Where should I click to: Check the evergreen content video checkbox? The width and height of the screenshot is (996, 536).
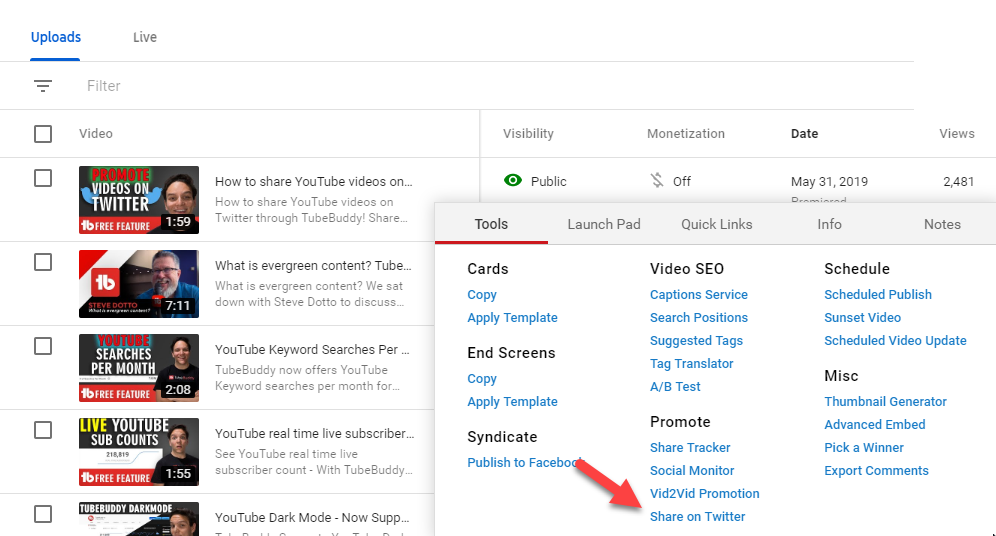point(43,262)
